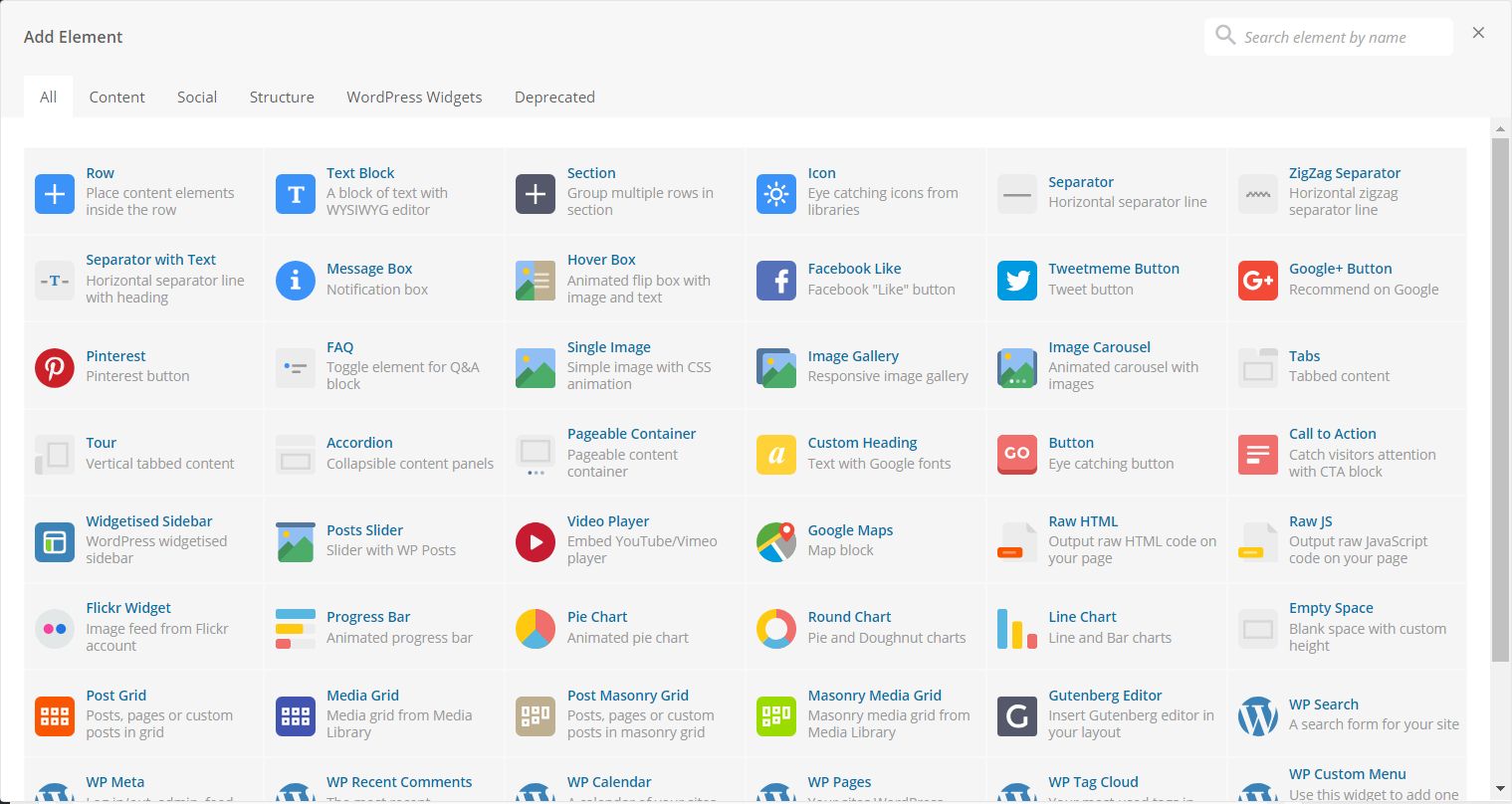Insert the Posts Slider element
This screenshot has height=804, width=1512.
pos(384,540)
